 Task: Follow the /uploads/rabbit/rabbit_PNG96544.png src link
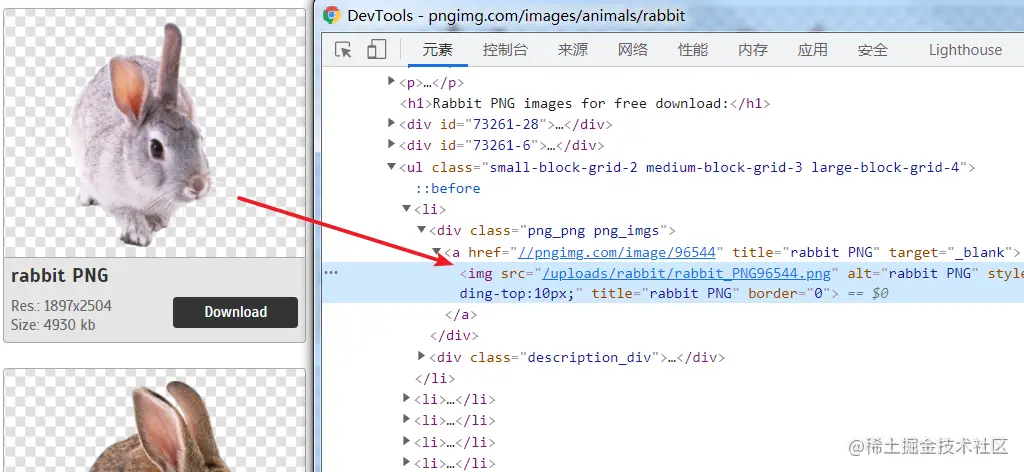tap(687, 273)
